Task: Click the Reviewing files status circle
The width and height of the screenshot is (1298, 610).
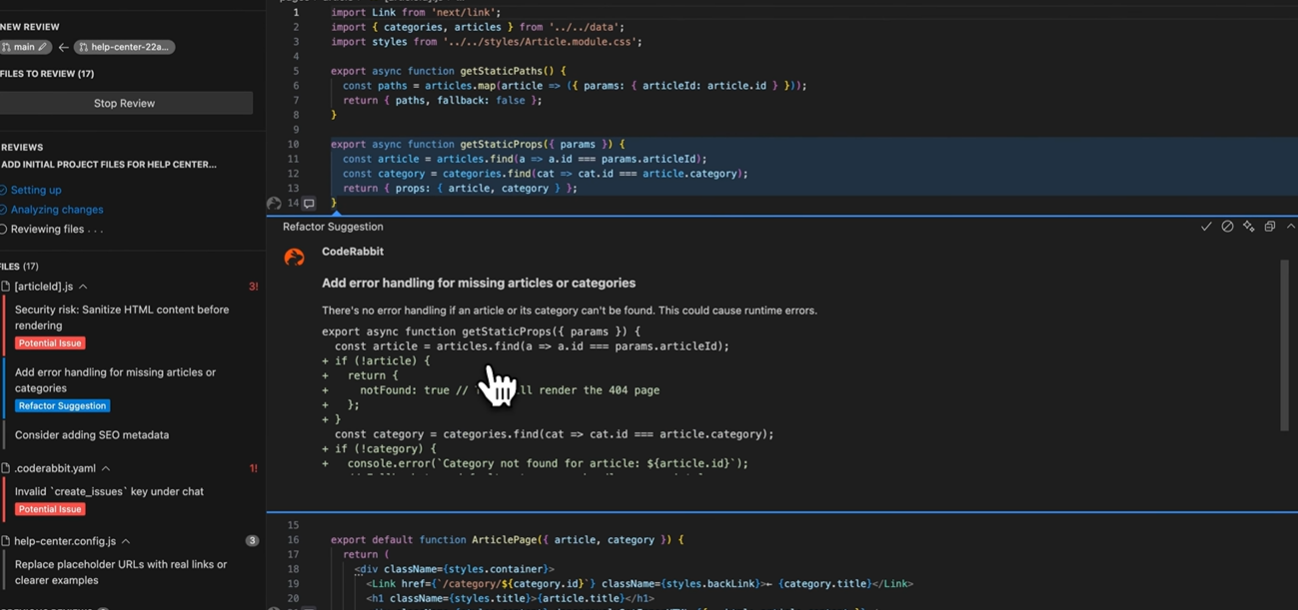Action: click(3, 229)
